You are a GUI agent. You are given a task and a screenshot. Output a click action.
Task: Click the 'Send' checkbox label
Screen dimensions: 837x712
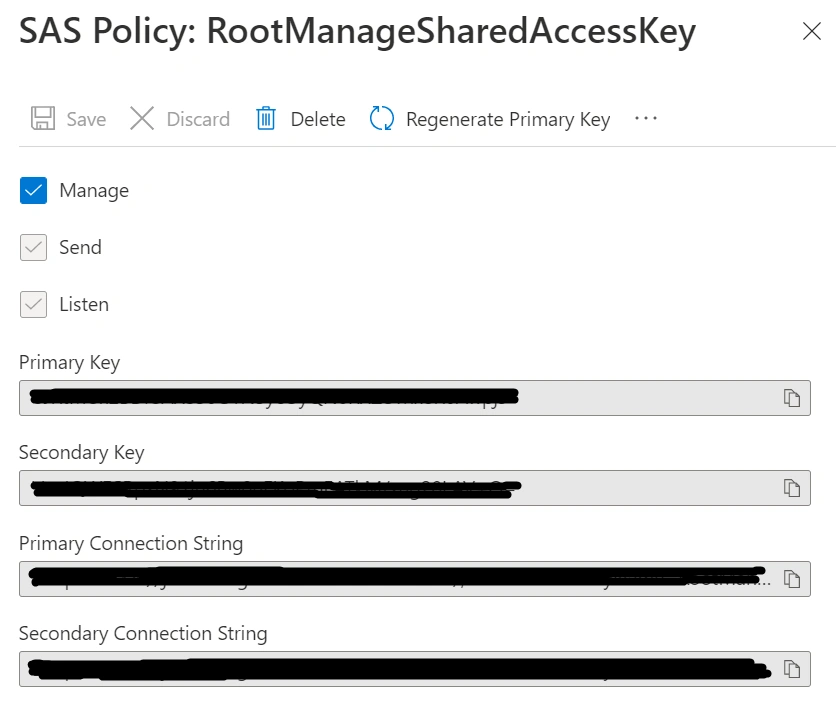[80, 248]
